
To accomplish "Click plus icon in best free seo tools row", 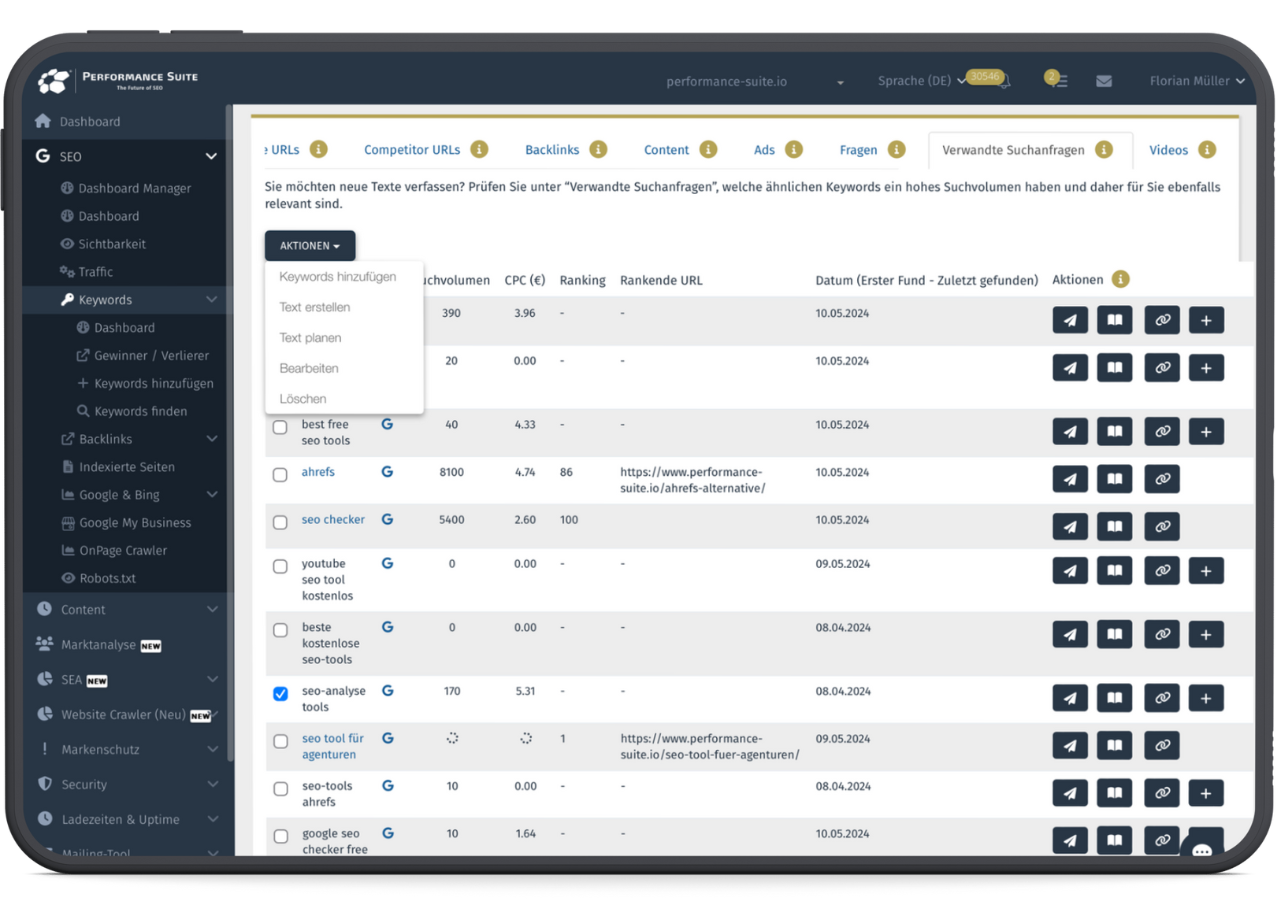I will [1206, 431].
